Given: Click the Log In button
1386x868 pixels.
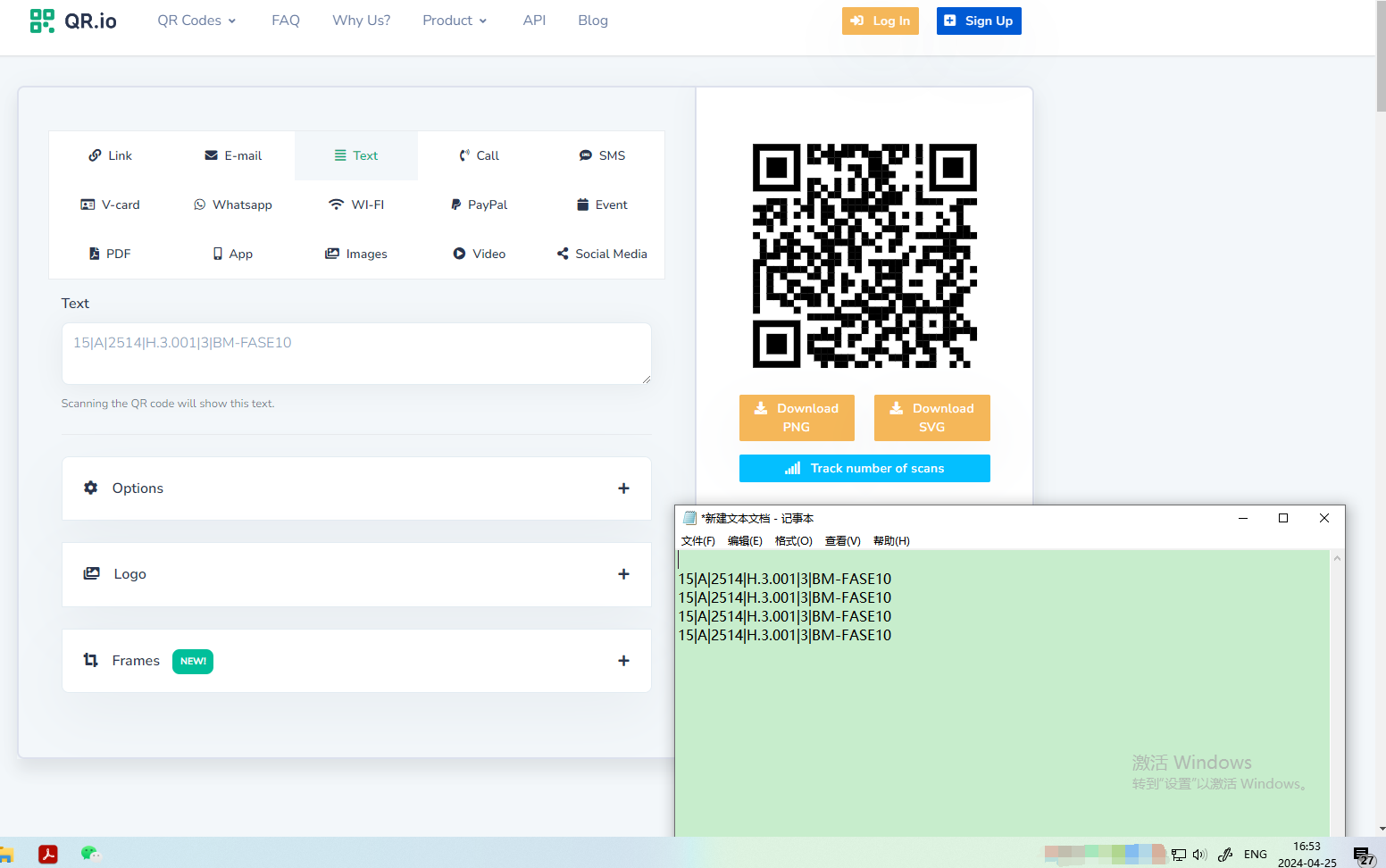Looking at the screenshot, I should click(x=880, y=21).
